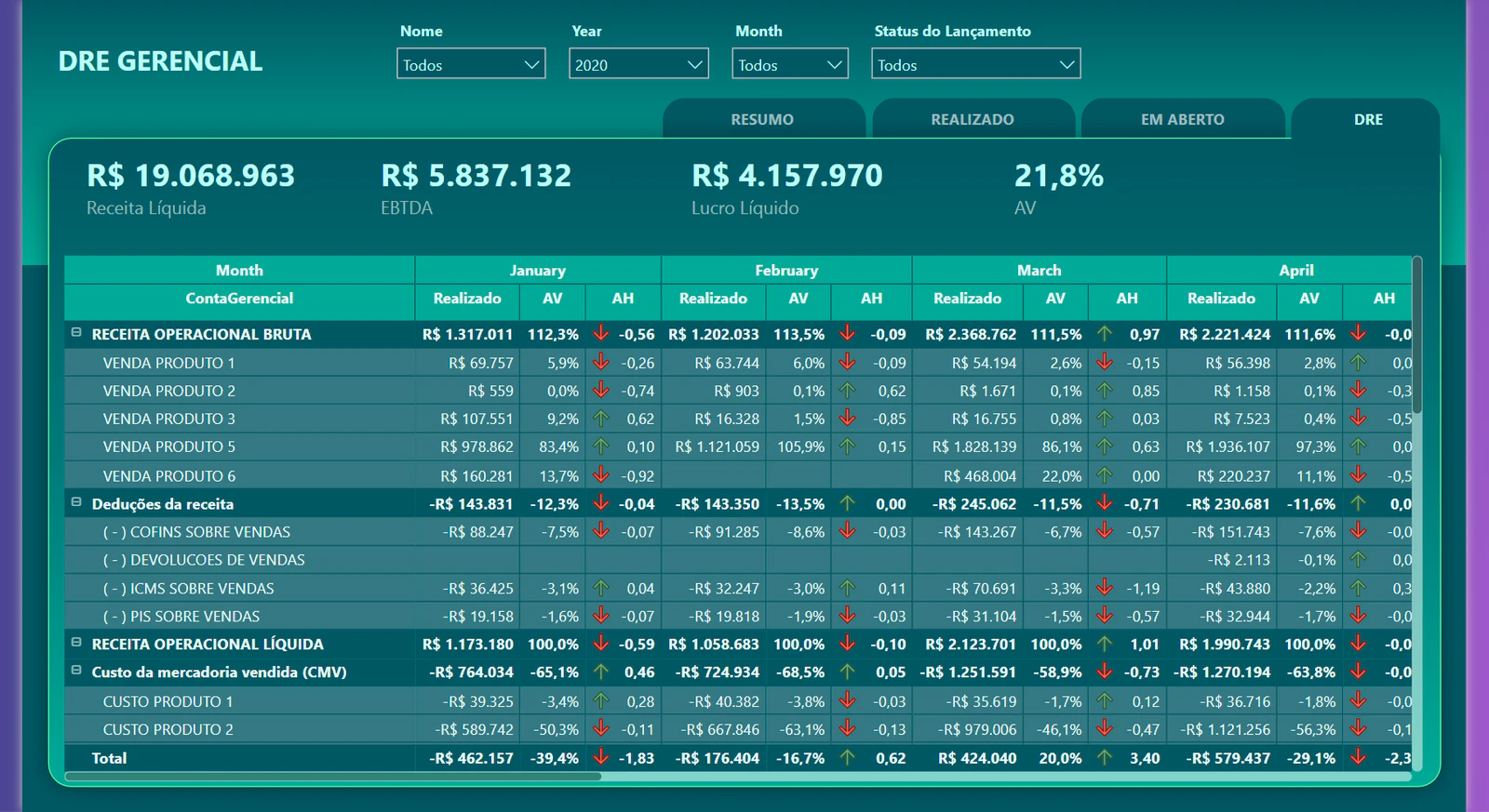
Task: Click the ContaGerencial column header
Action: (239, 299)
